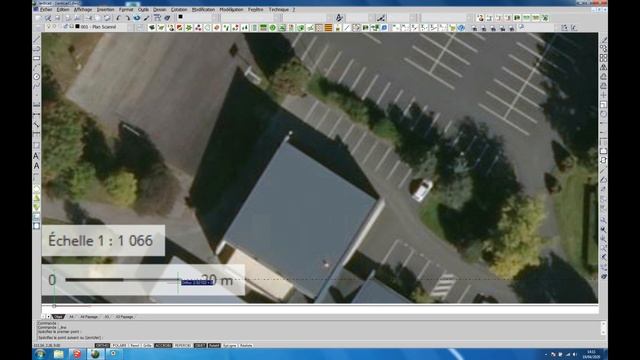640x360 pixels.
Task: Click the orange horizontal-lines hatch icon
Action: [328, 28]
